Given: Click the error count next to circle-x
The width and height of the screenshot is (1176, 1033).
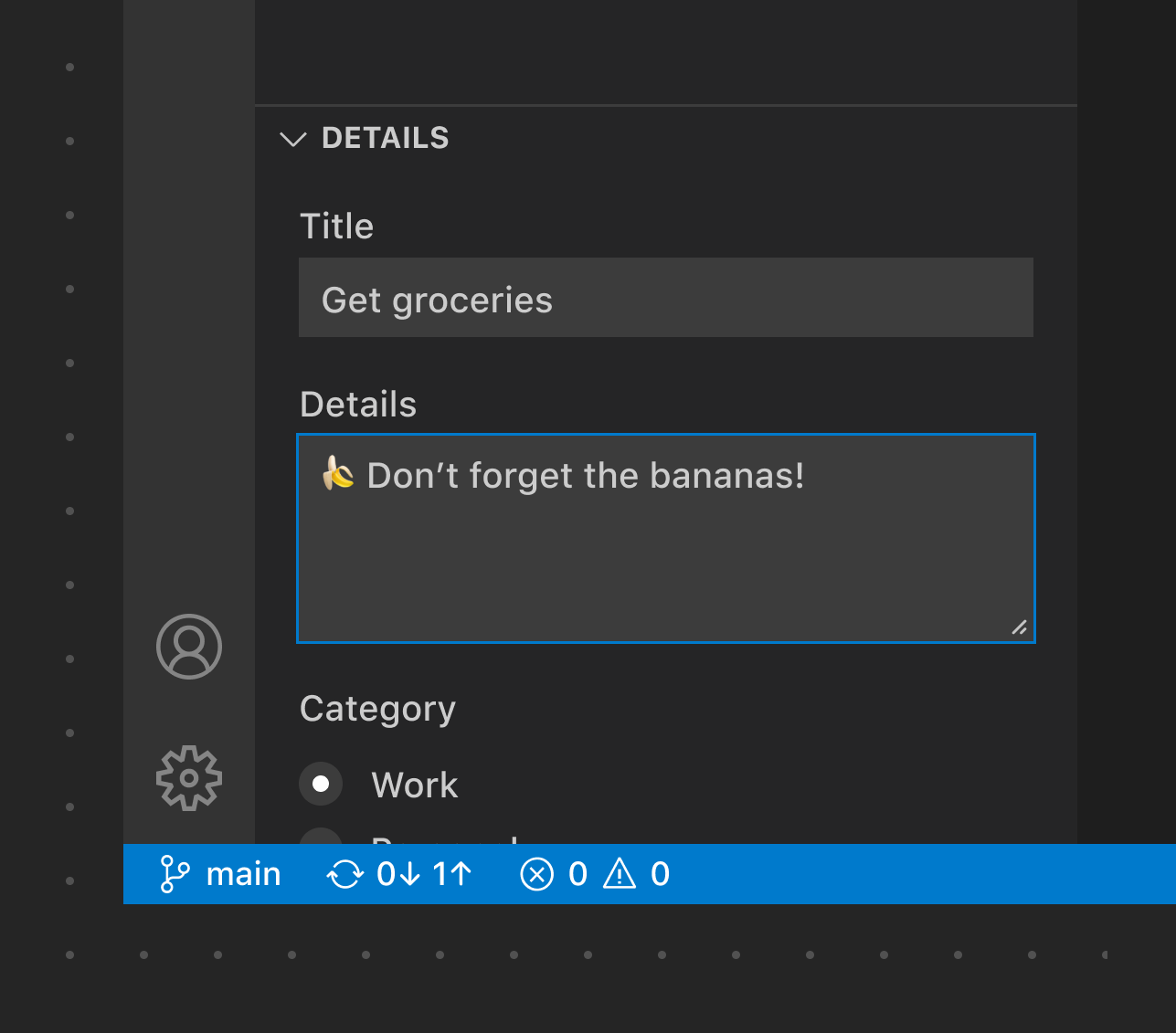Looking at the screenshot, I should (577, 874).
